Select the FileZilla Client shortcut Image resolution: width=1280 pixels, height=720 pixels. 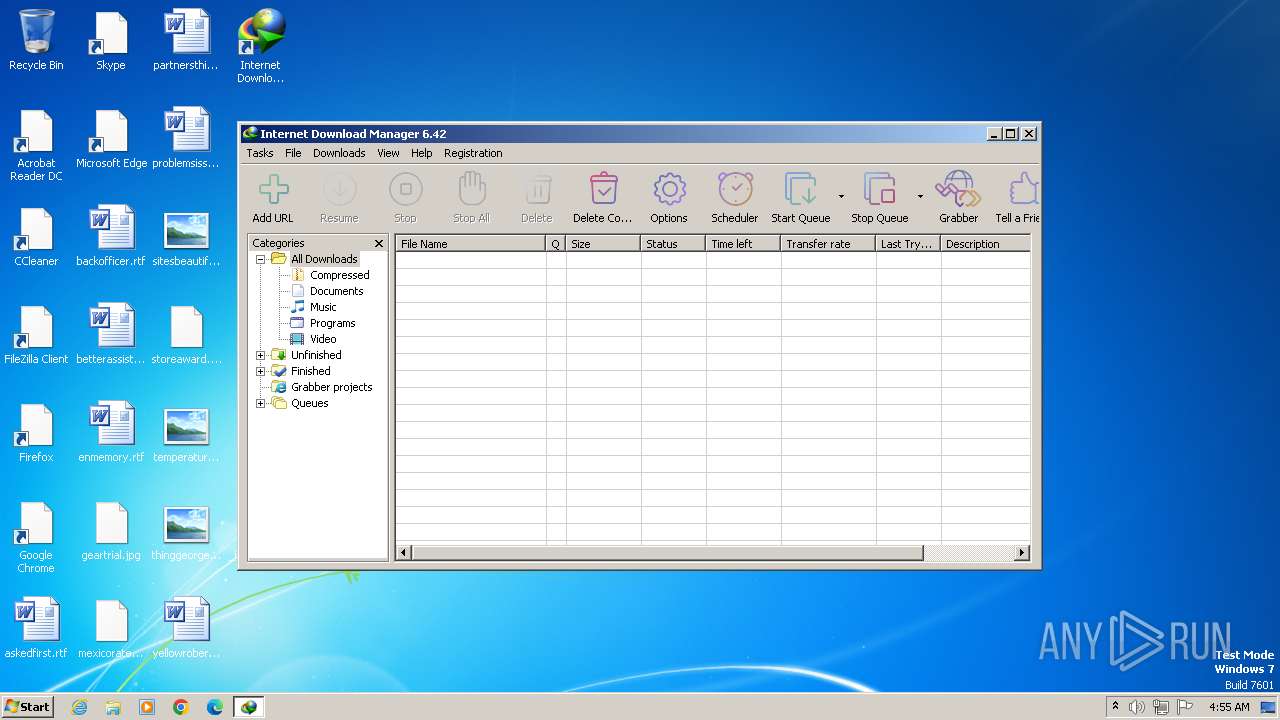point(36,334)
